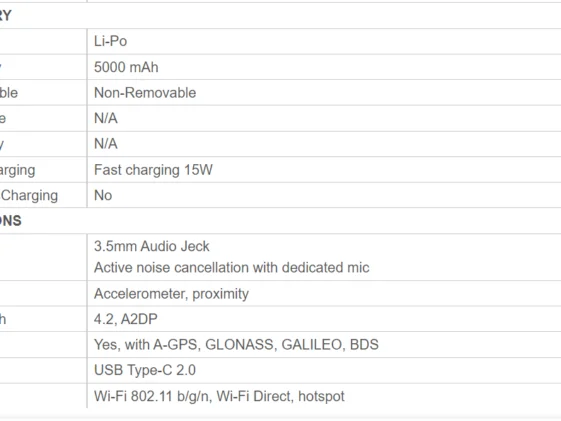Select the Fast charging 15W text

click(x=153, y=170)
